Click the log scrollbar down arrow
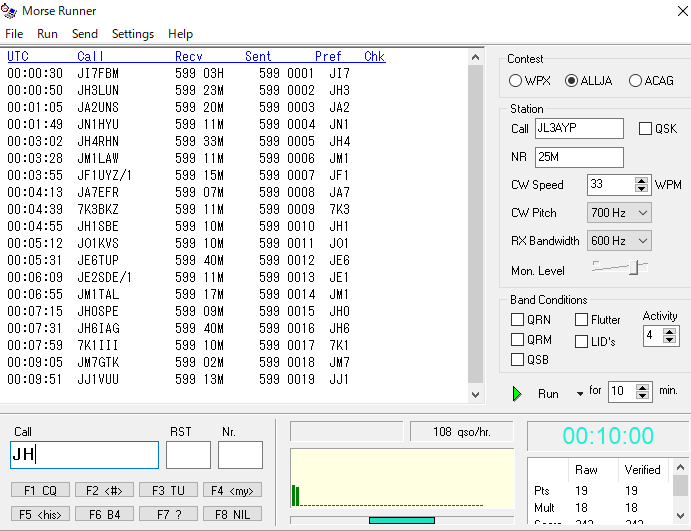 click(475, 395)
